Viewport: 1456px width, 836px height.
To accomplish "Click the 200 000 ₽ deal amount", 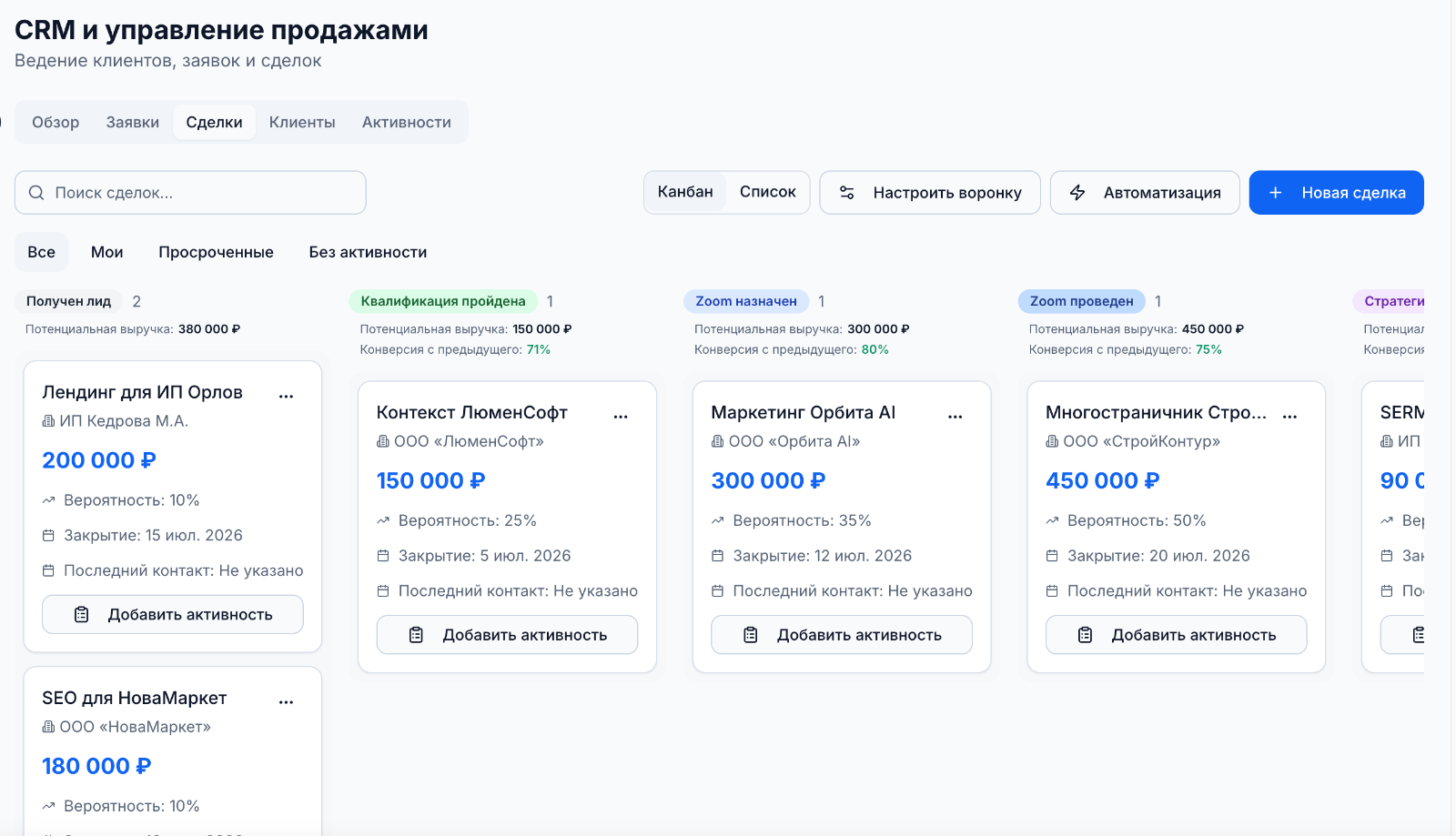I will [99, 460].
